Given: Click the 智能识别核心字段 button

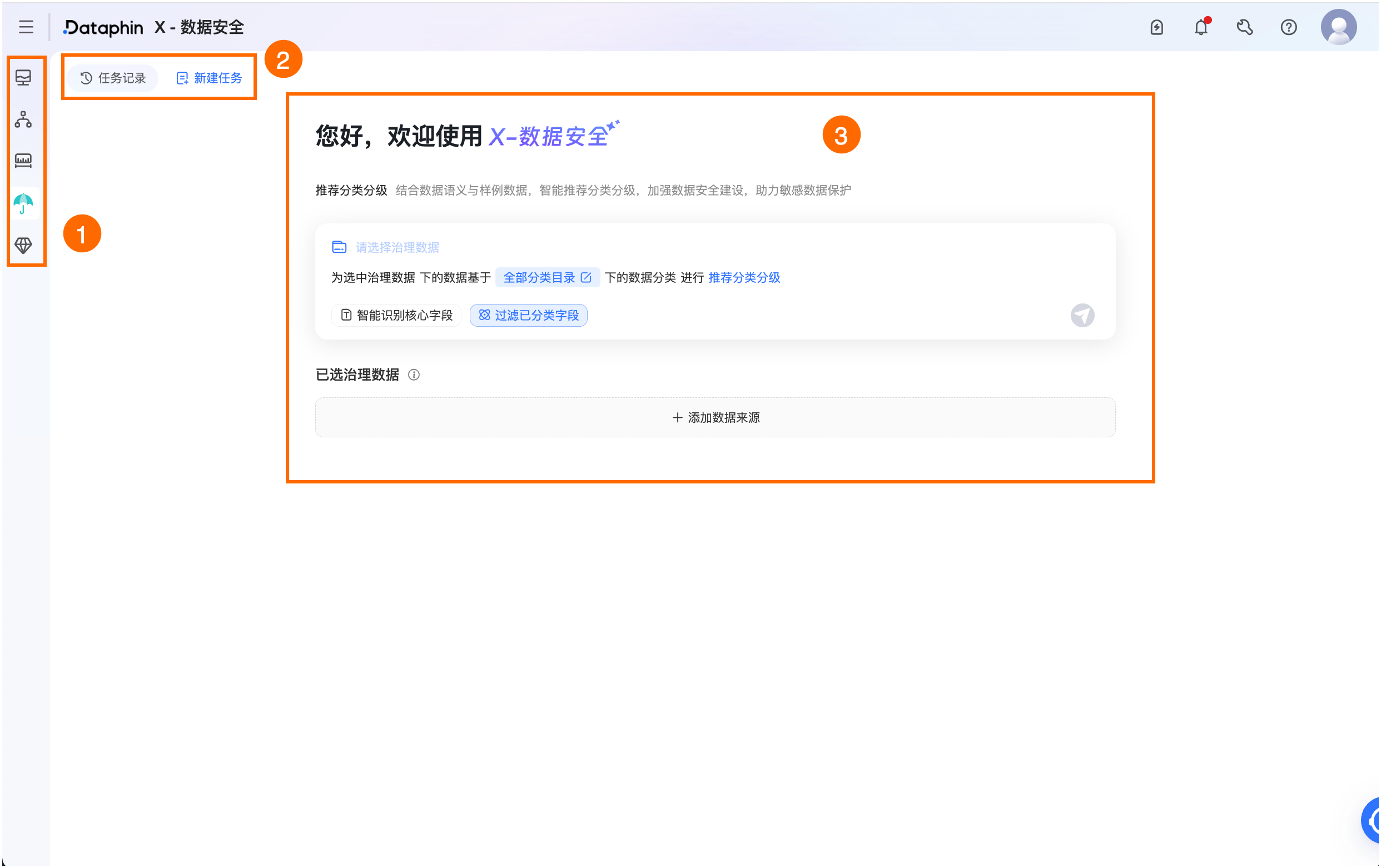Looking at the screenshot, I should (x=396, y=315).
